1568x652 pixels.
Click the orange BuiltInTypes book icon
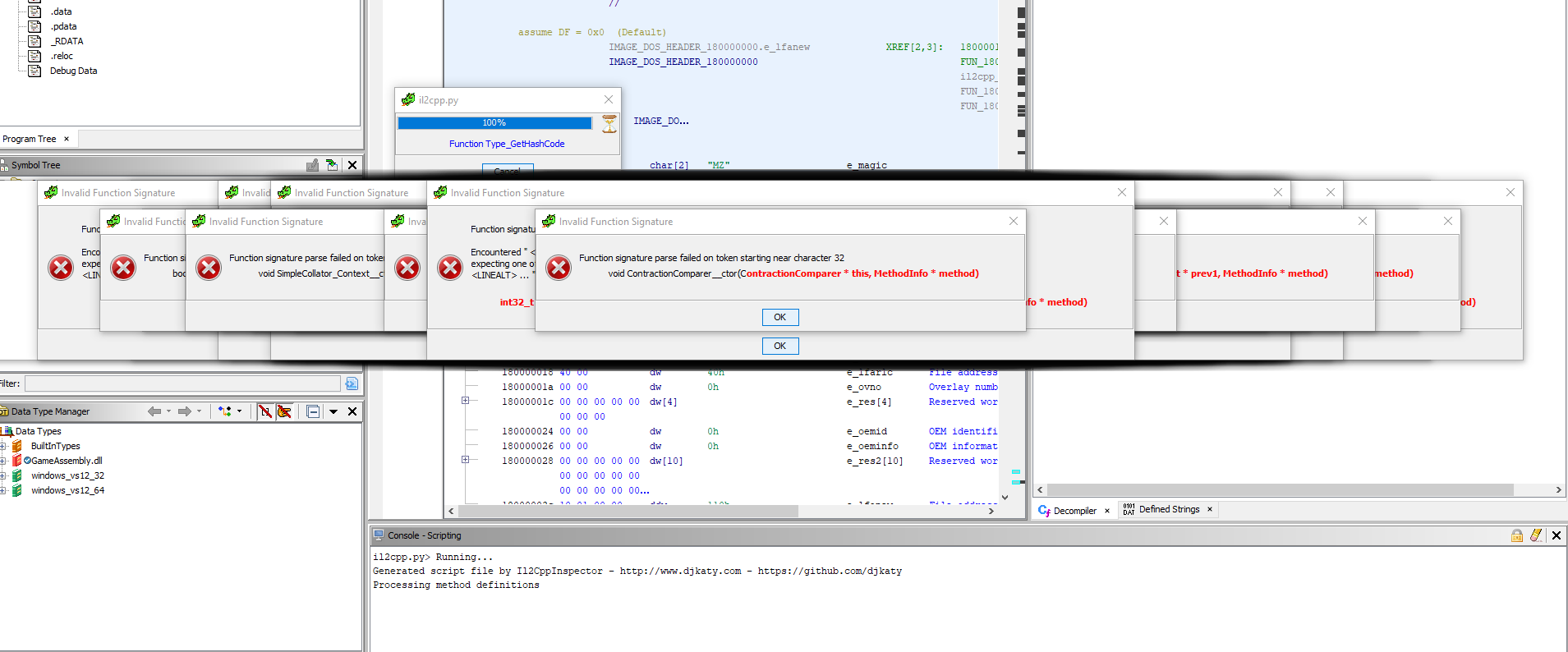16,446
